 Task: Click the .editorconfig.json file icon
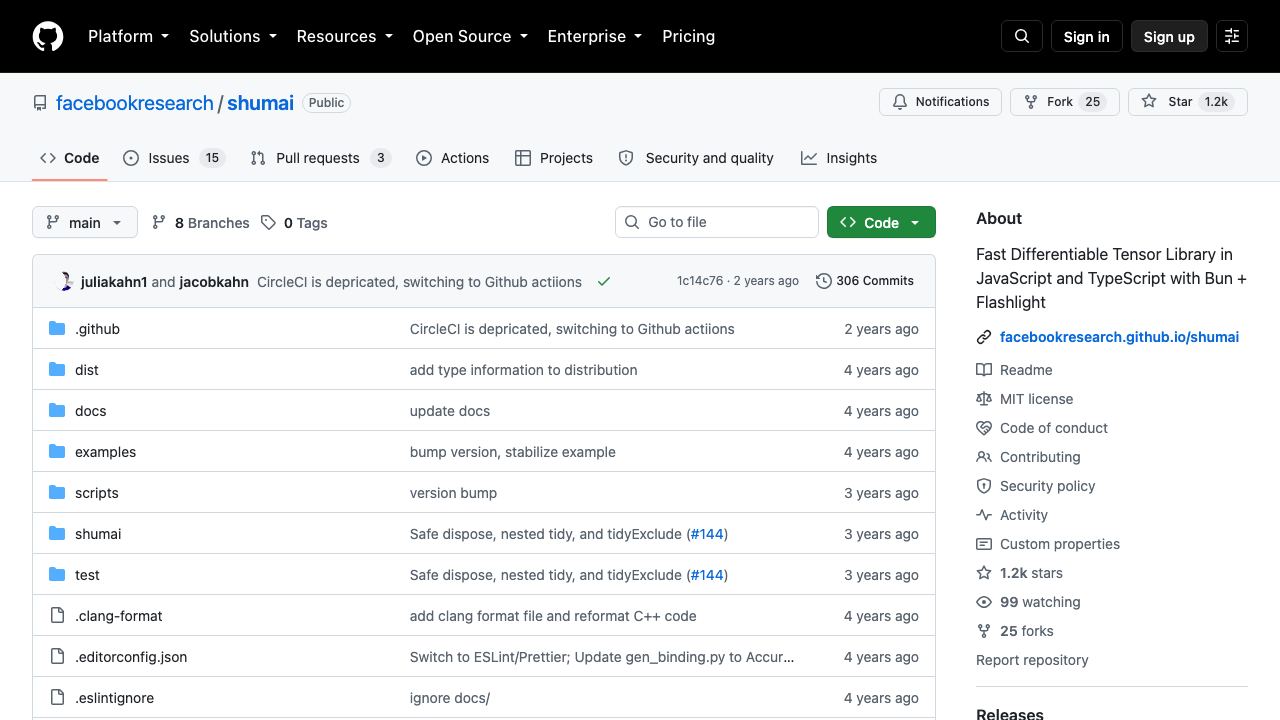(57, 657)
